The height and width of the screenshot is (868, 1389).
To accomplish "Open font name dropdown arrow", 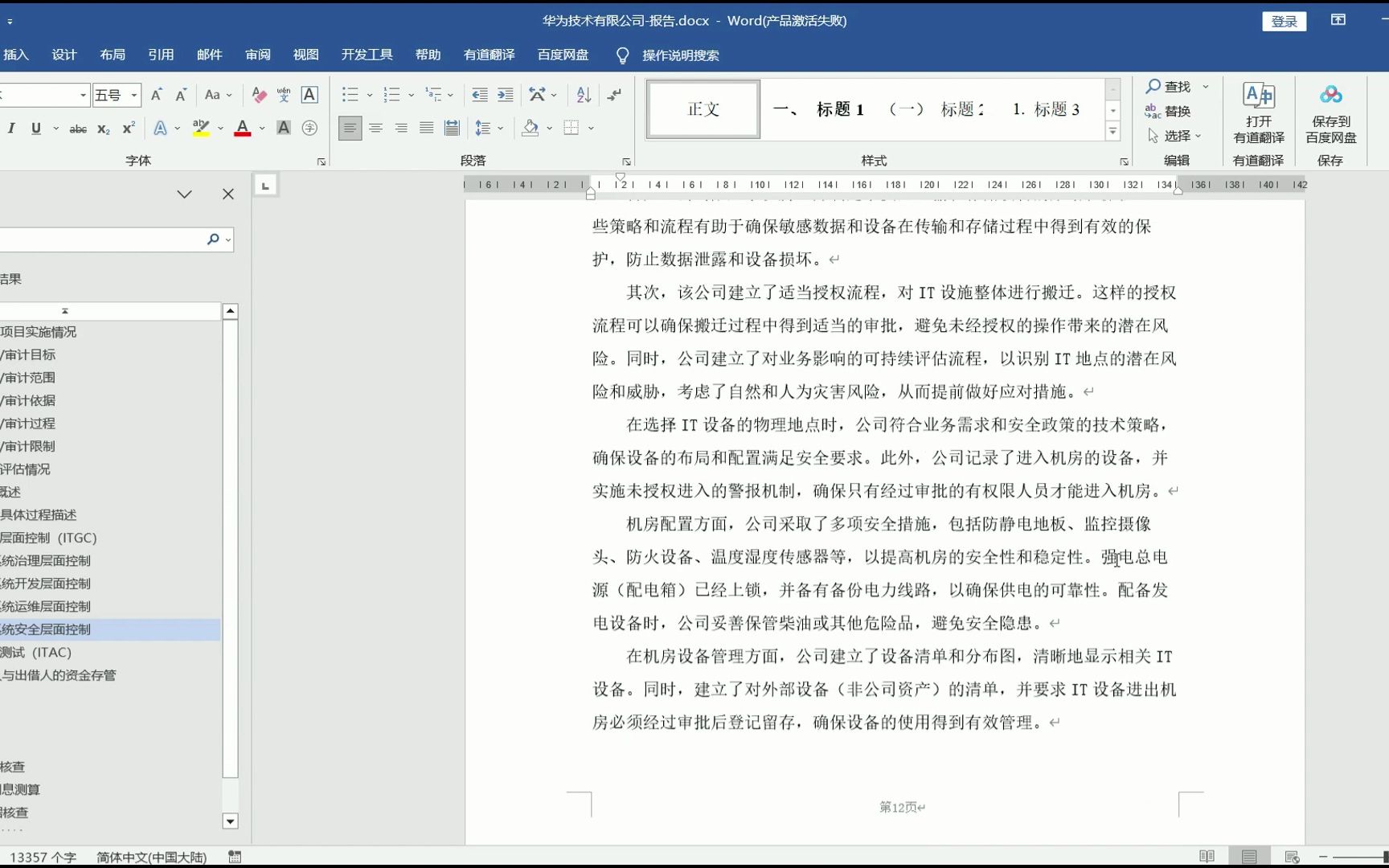I will (x=83, y=96).
